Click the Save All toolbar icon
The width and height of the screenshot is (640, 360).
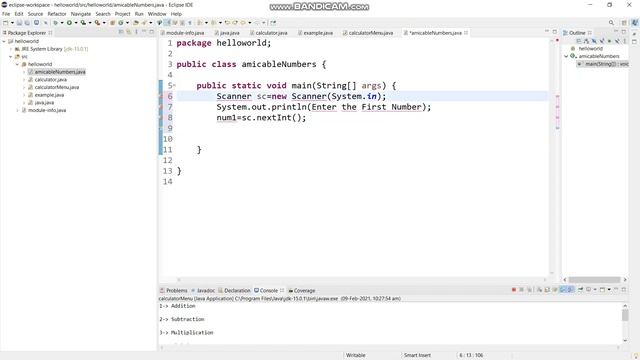(x=27, y=23)
